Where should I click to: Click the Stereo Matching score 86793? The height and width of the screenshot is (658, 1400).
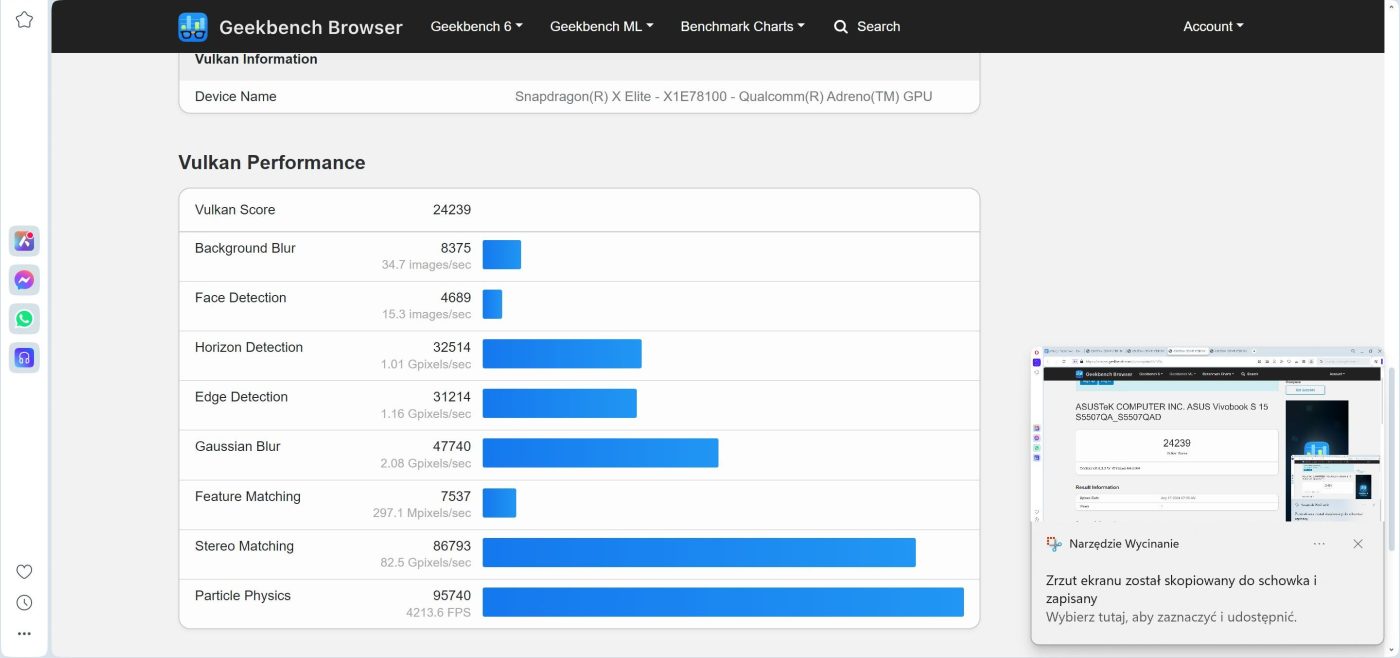452,546
